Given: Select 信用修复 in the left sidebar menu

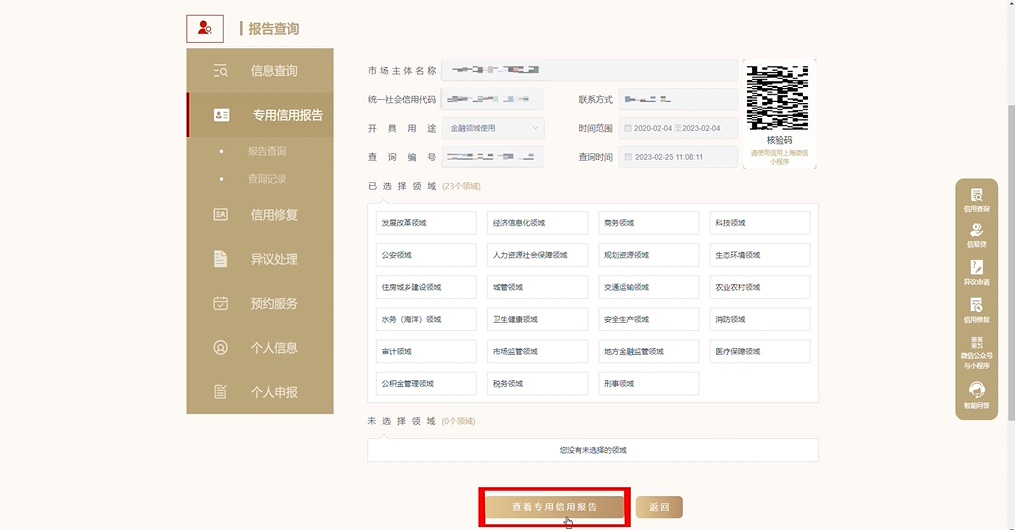Looking at the screenshot, I should (260, 215).
